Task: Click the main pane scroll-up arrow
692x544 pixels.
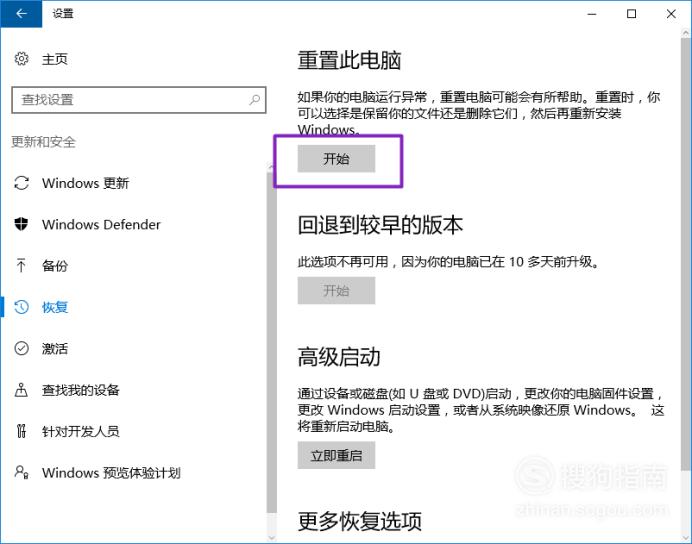Action: (x=685, y=33)
